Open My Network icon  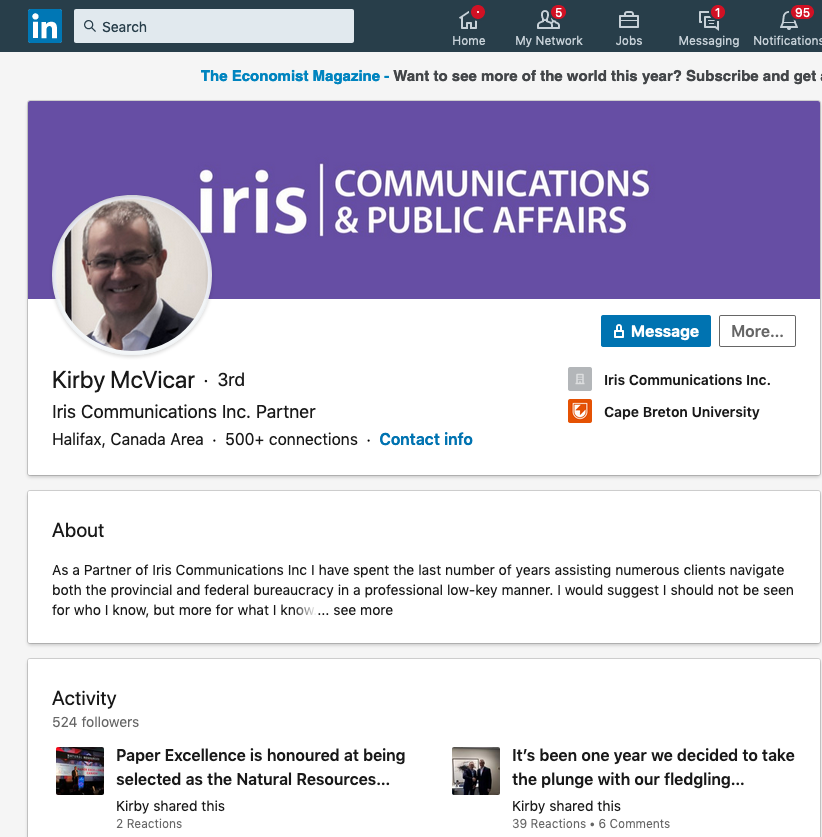pos(548,21)
